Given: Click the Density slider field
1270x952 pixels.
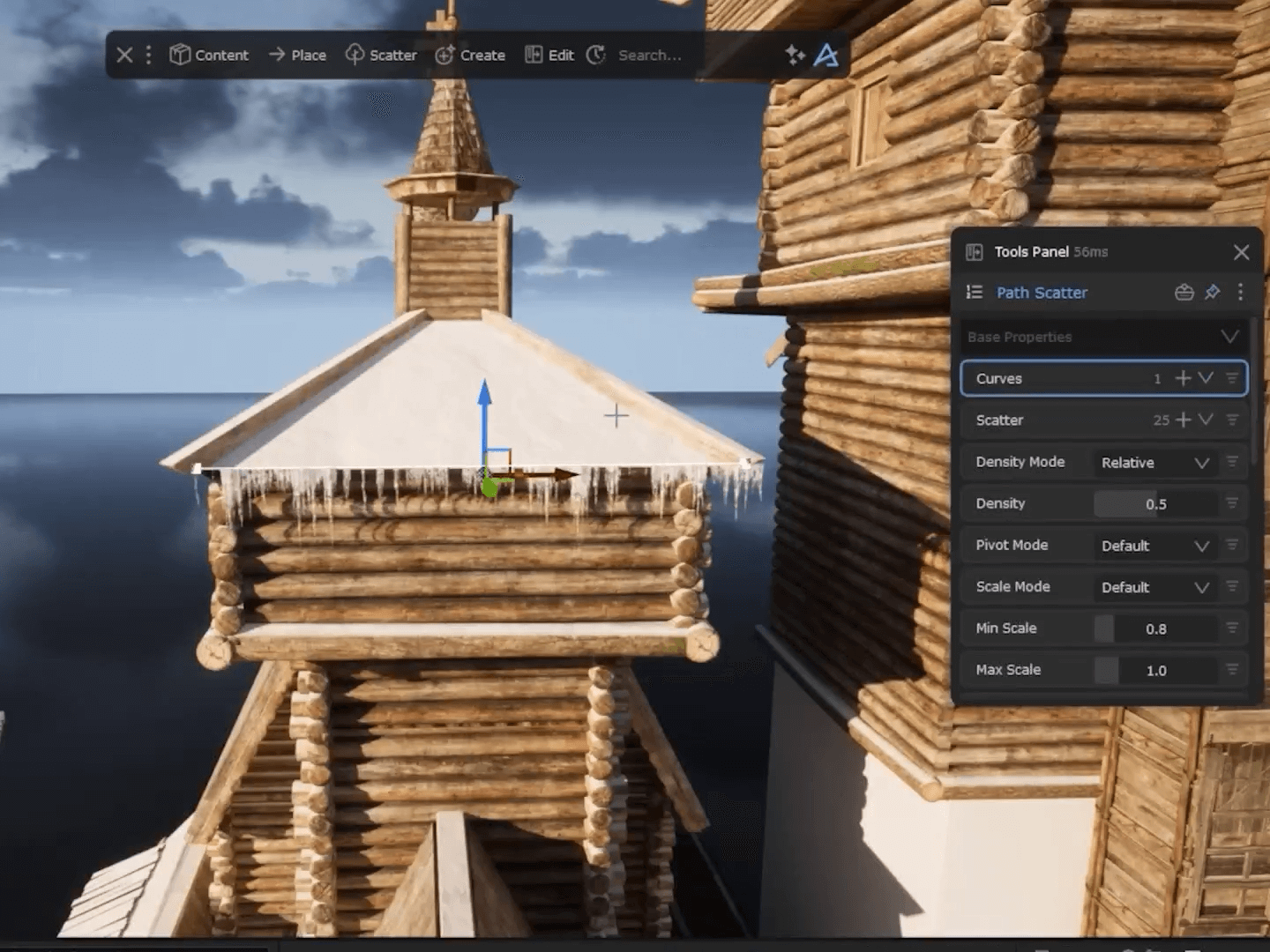Looking at the screenshot, I should (1155, 504).
